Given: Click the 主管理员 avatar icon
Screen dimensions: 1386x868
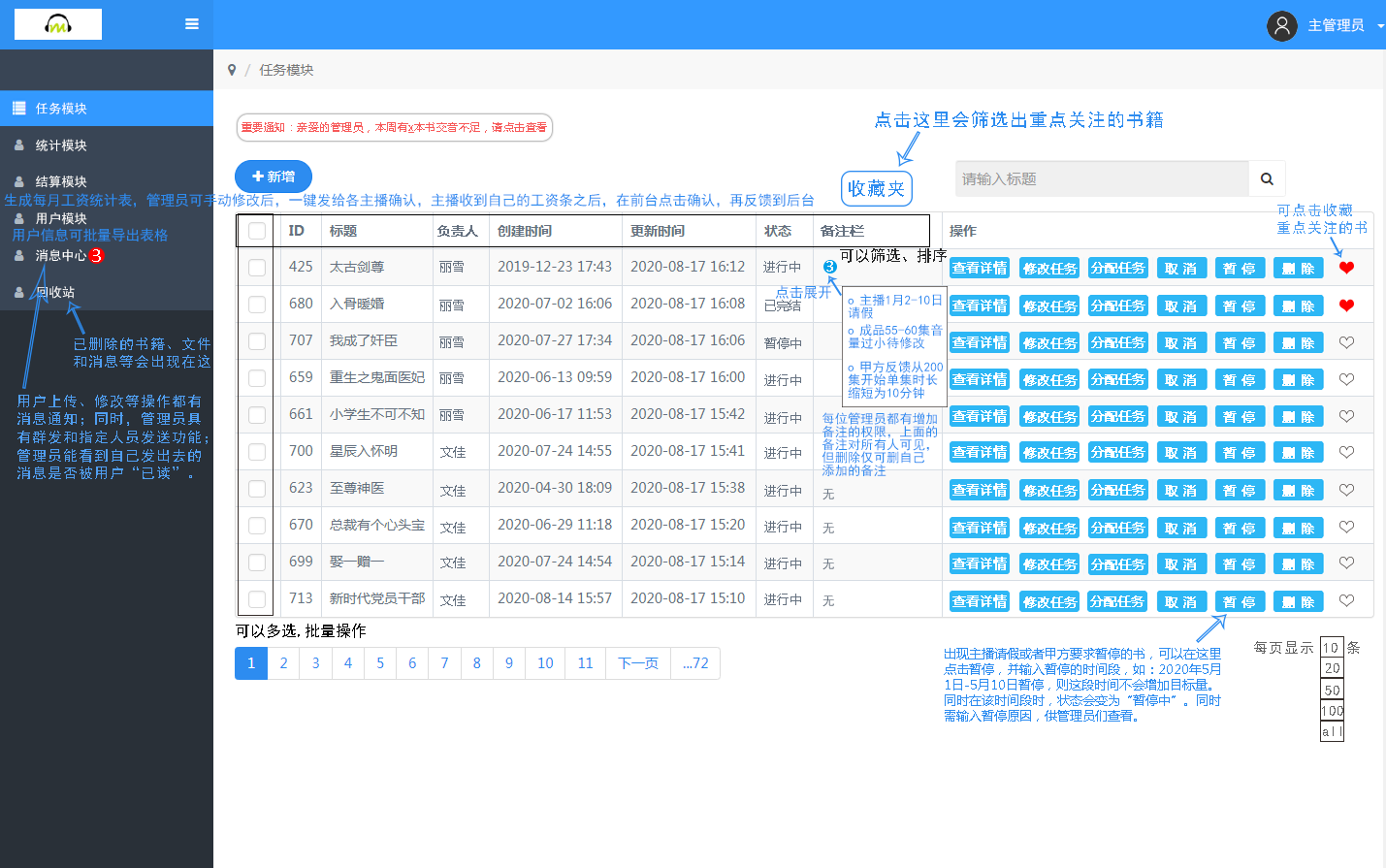Looking at the screenshot, I should point(1281,25).
